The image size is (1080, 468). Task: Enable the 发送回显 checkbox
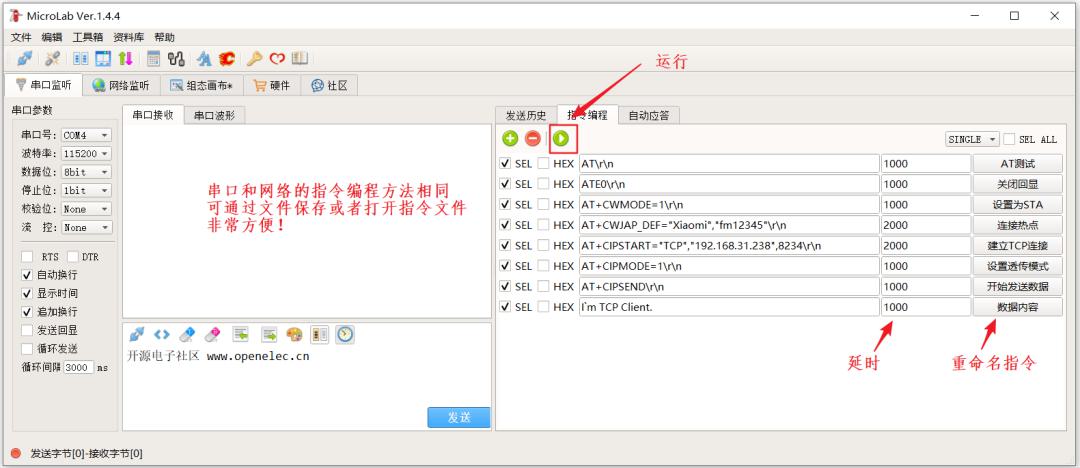[x=27, y=330]
